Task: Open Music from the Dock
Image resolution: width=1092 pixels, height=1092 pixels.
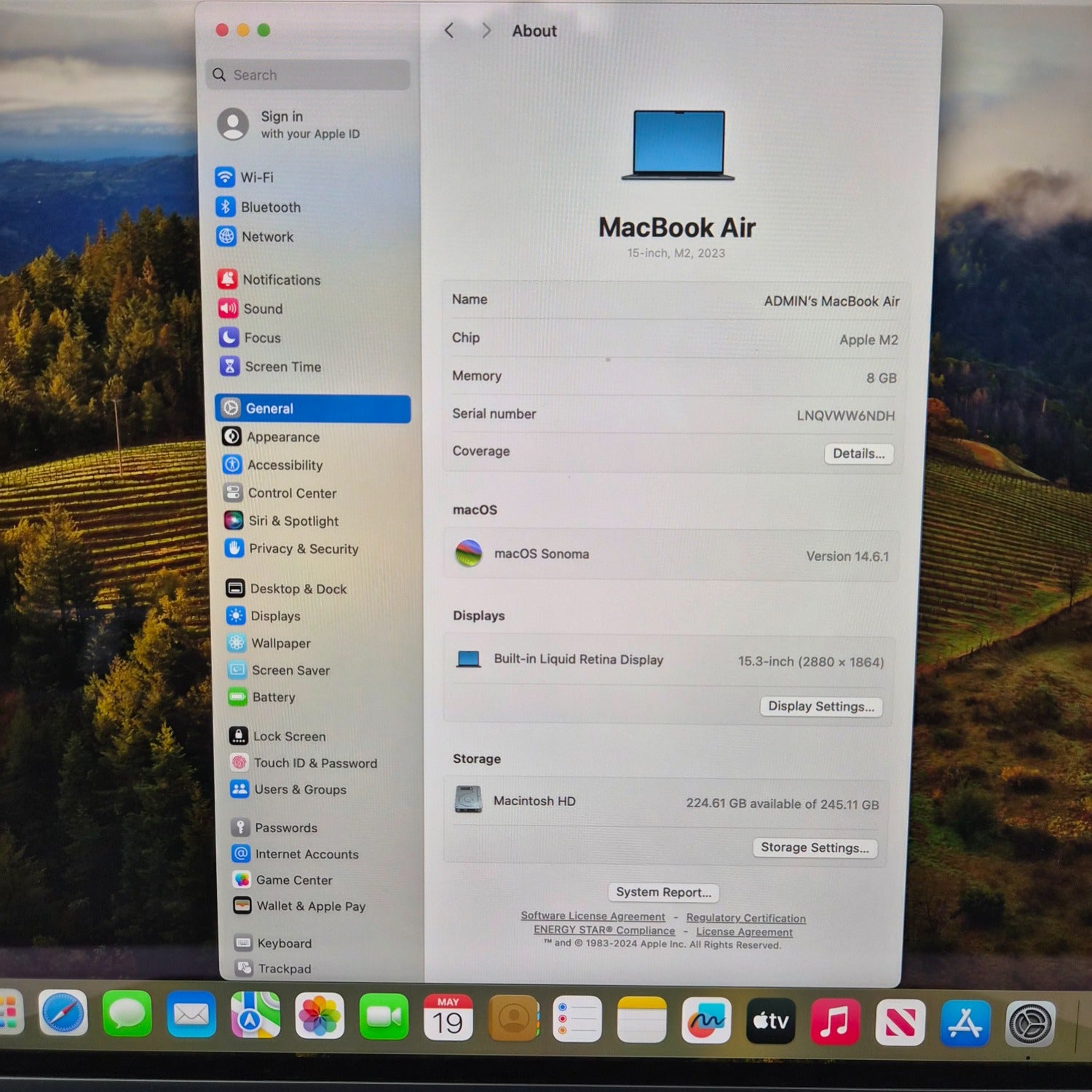Action: pyautogui.click(x=835, y=1022)
